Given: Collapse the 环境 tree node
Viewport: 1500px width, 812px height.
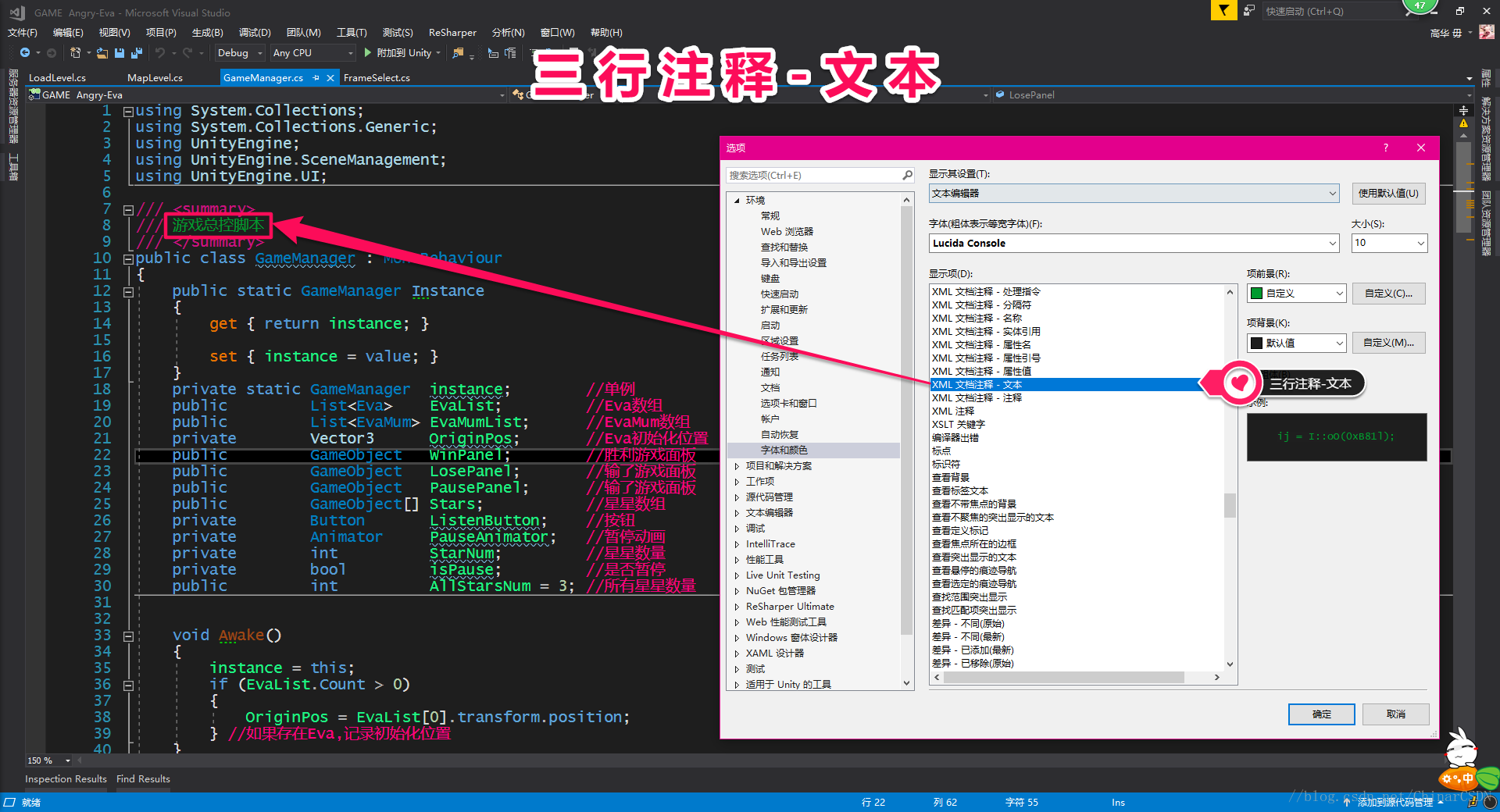Looking at the screenshot, I should [737, 201].
